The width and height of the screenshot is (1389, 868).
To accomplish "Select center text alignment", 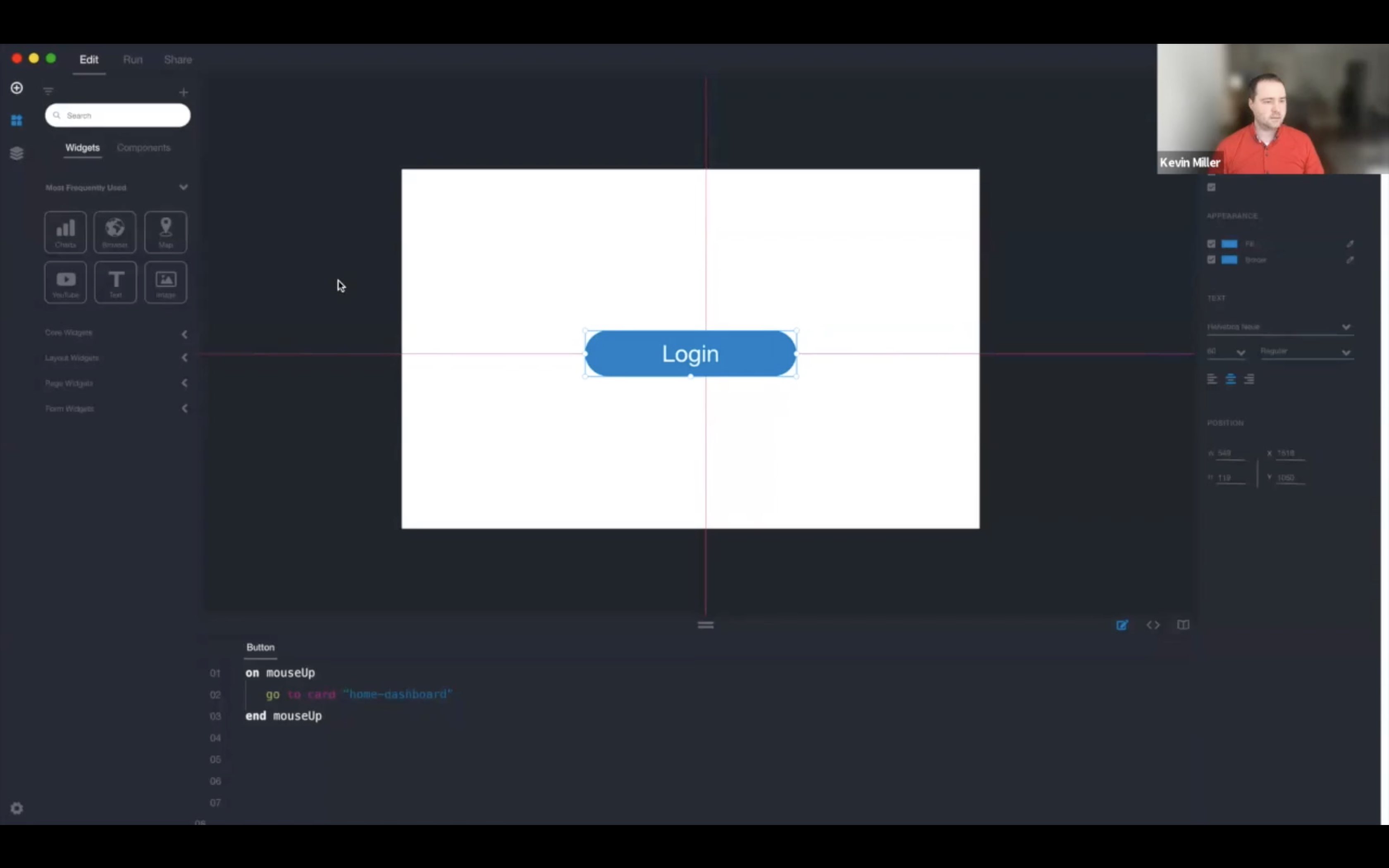I will pos(1231,379).
